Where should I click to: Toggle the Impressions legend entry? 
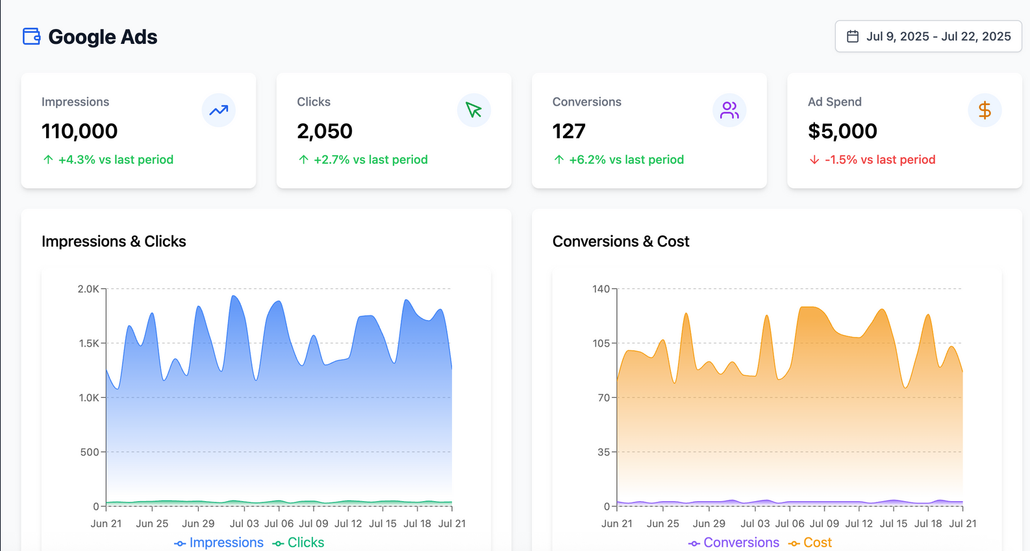pyautogui.click(x=219, y=542)
